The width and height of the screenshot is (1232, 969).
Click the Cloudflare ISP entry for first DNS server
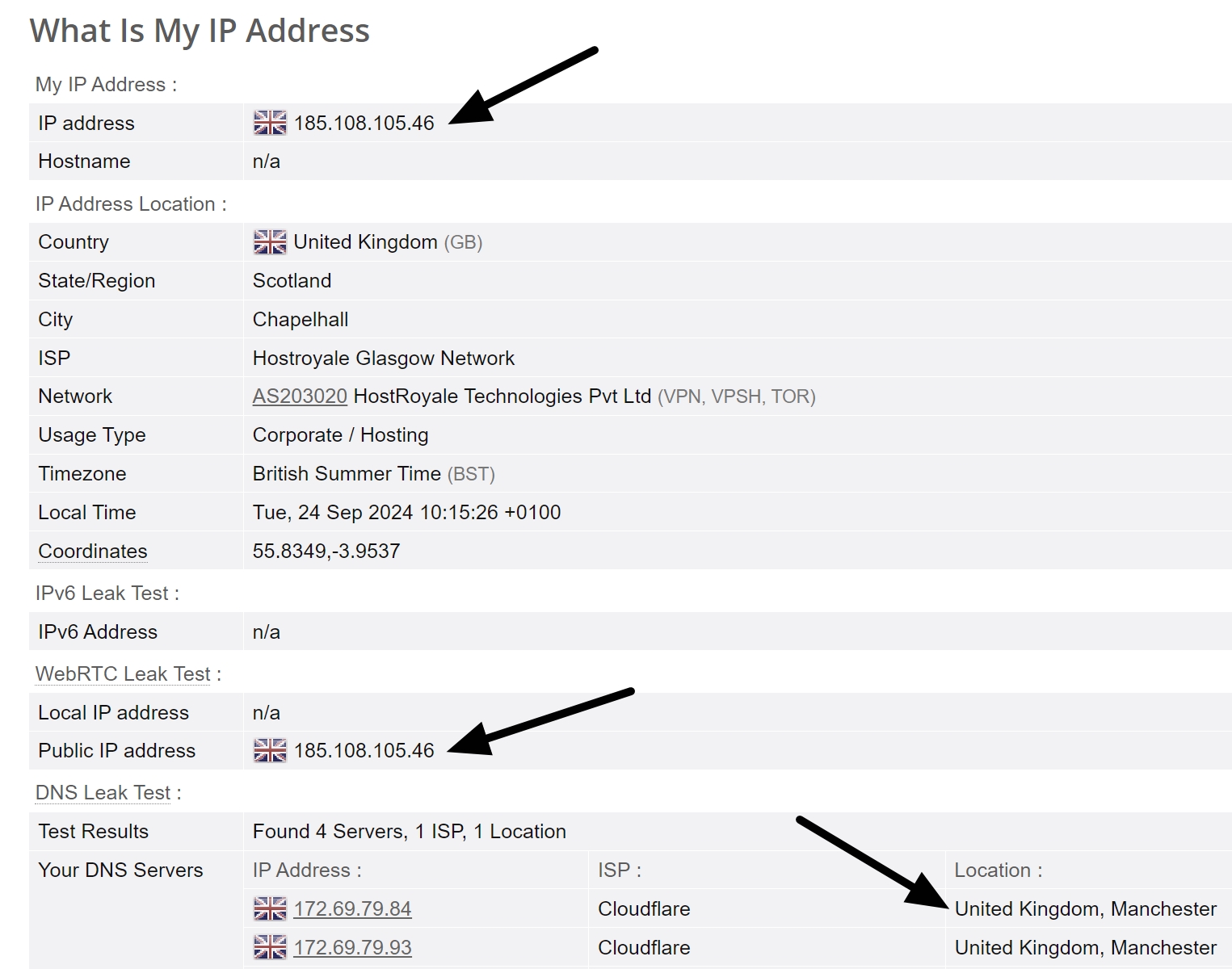(x=643, y=908)
